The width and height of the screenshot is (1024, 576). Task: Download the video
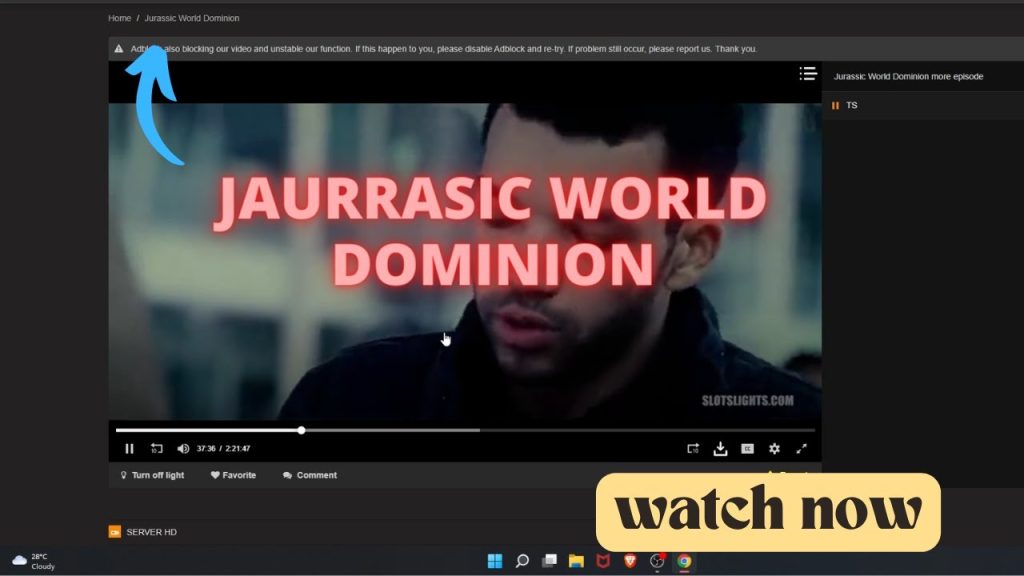(x=720, y=449)
